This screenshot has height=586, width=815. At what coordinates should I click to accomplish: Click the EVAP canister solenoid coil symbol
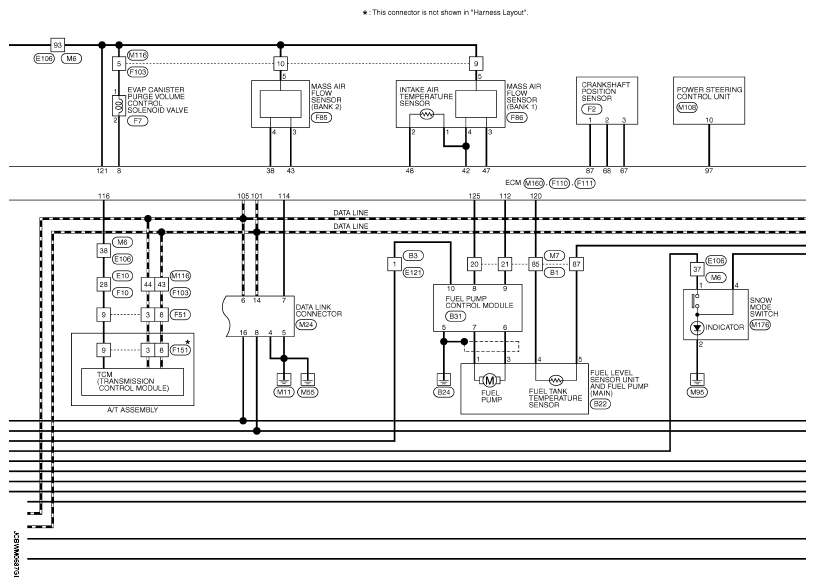tap(119, 105)
